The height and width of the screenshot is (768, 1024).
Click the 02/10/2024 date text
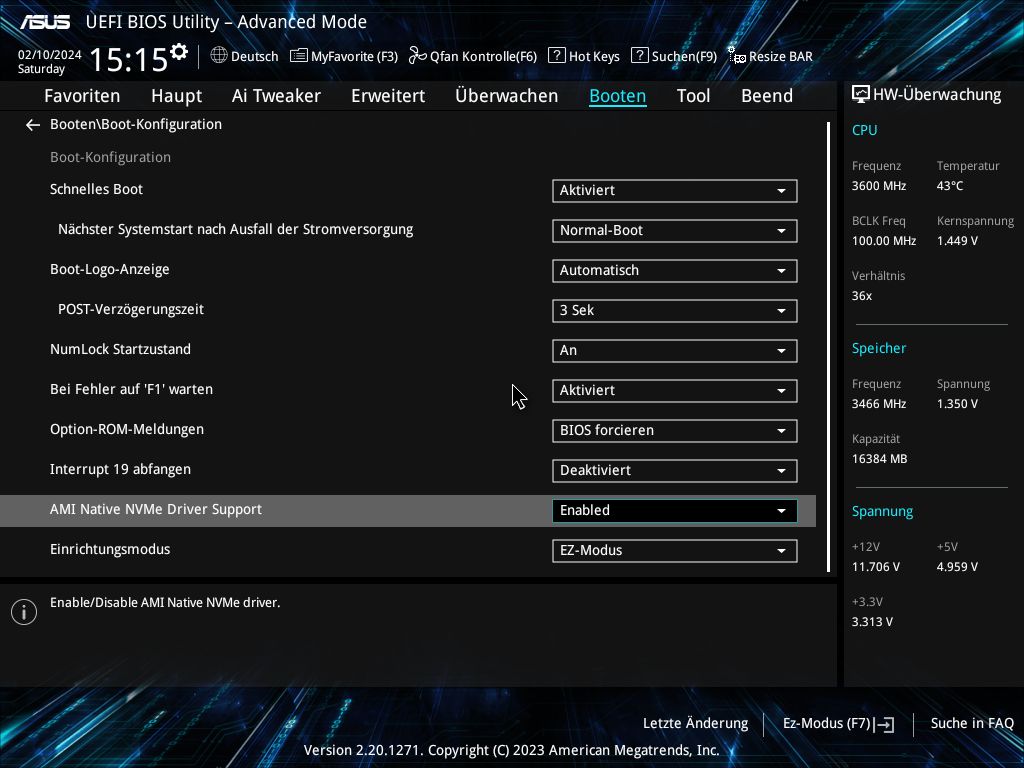(x=50, y=55)
